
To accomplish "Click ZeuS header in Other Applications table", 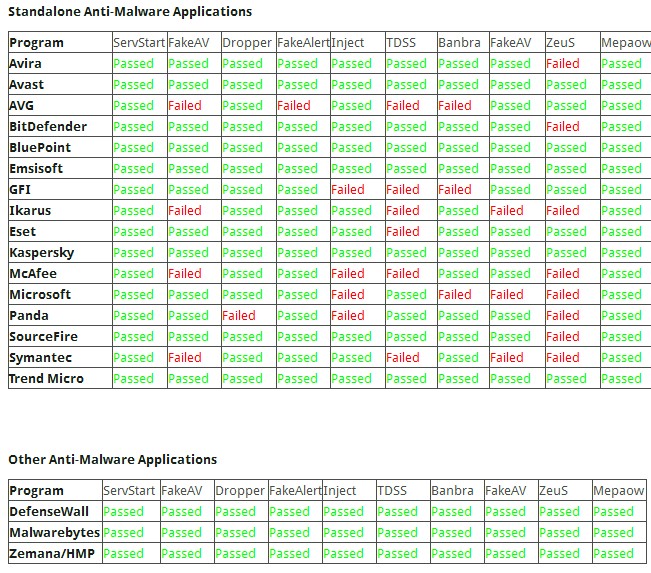I will [x=553, y=490].
